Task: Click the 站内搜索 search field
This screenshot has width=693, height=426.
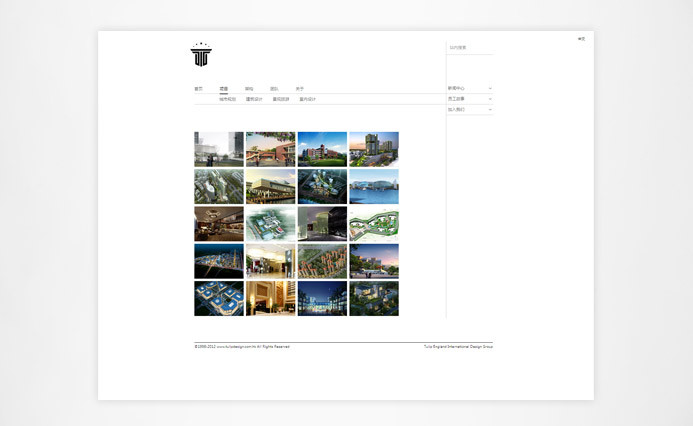Action: (468, 47)
